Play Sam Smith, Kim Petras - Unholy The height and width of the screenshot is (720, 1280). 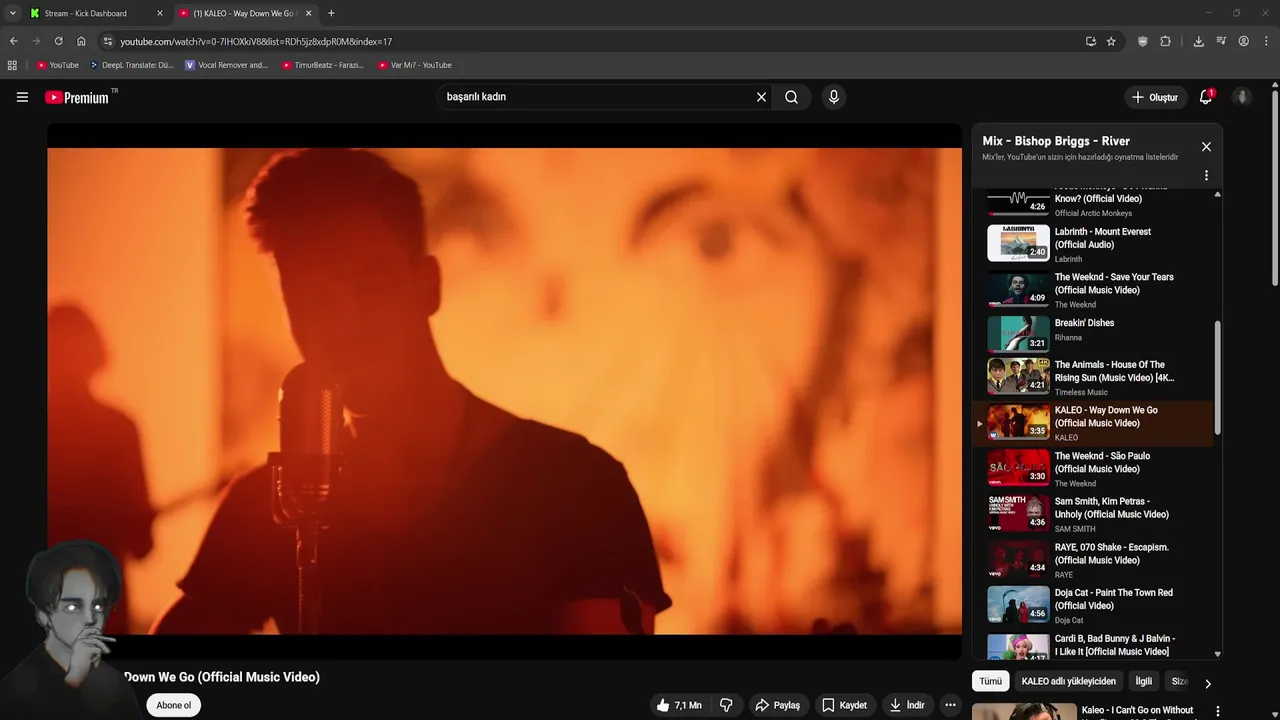[1092, 514]
